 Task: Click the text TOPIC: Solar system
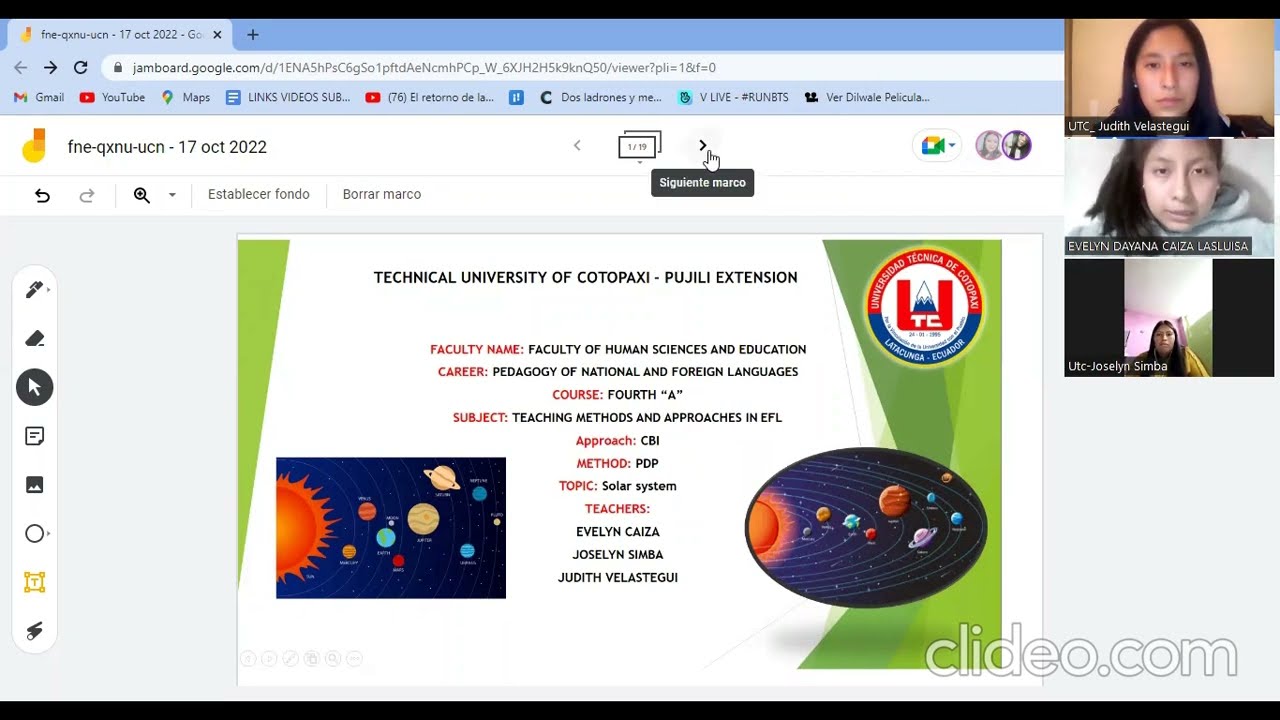[618, 486]
